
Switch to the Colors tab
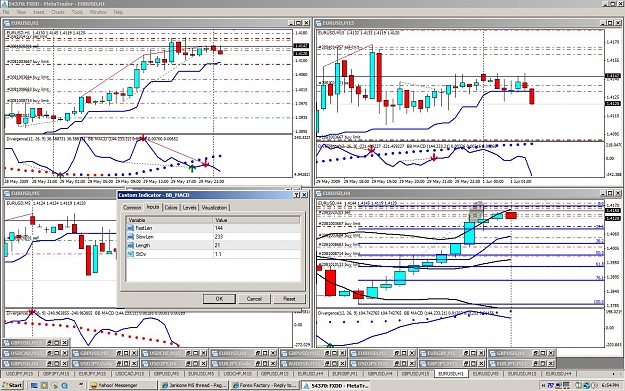pyautogui.click(x=171, y=208)
